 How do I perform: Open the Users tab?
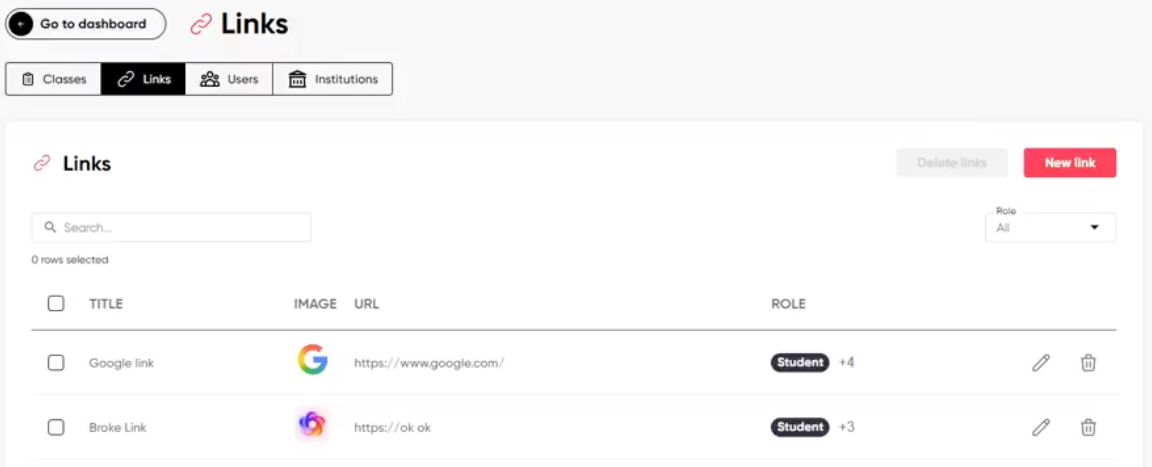click(229, 79)
